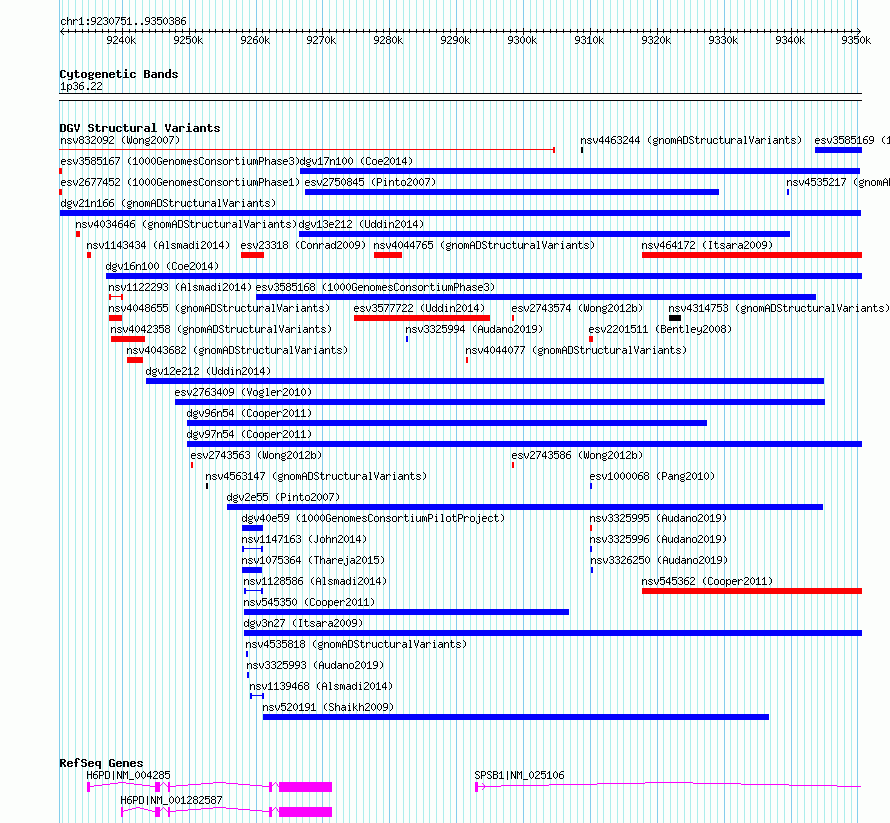Click nsv1122293 (Alsmadi2014) label
This screenshot has width=890, height=823.
(x=180, y=287)
